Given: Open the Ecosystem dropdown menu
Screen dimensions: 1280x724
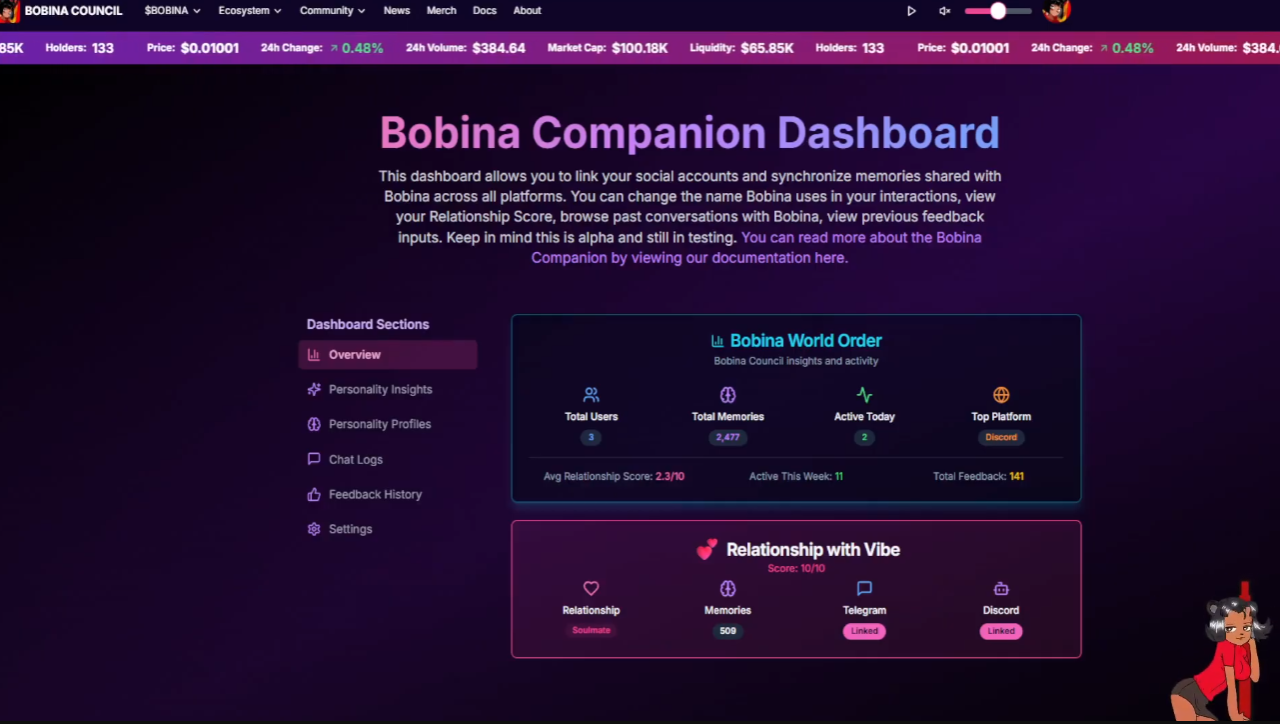Looking at the screenshot, I should pyautogui.click(x=249, y=11).
